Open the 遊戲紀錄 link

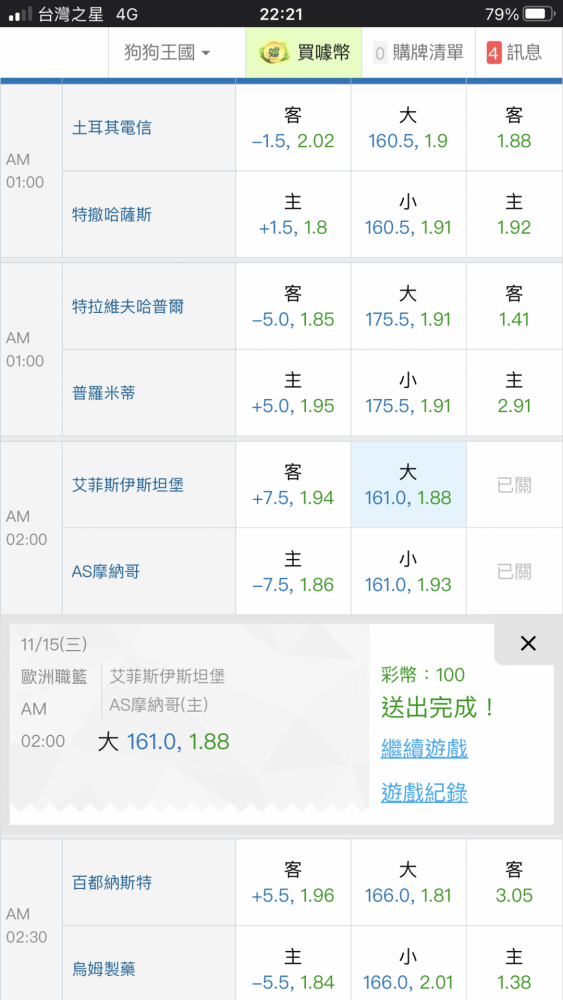click(x=425, y=793)
